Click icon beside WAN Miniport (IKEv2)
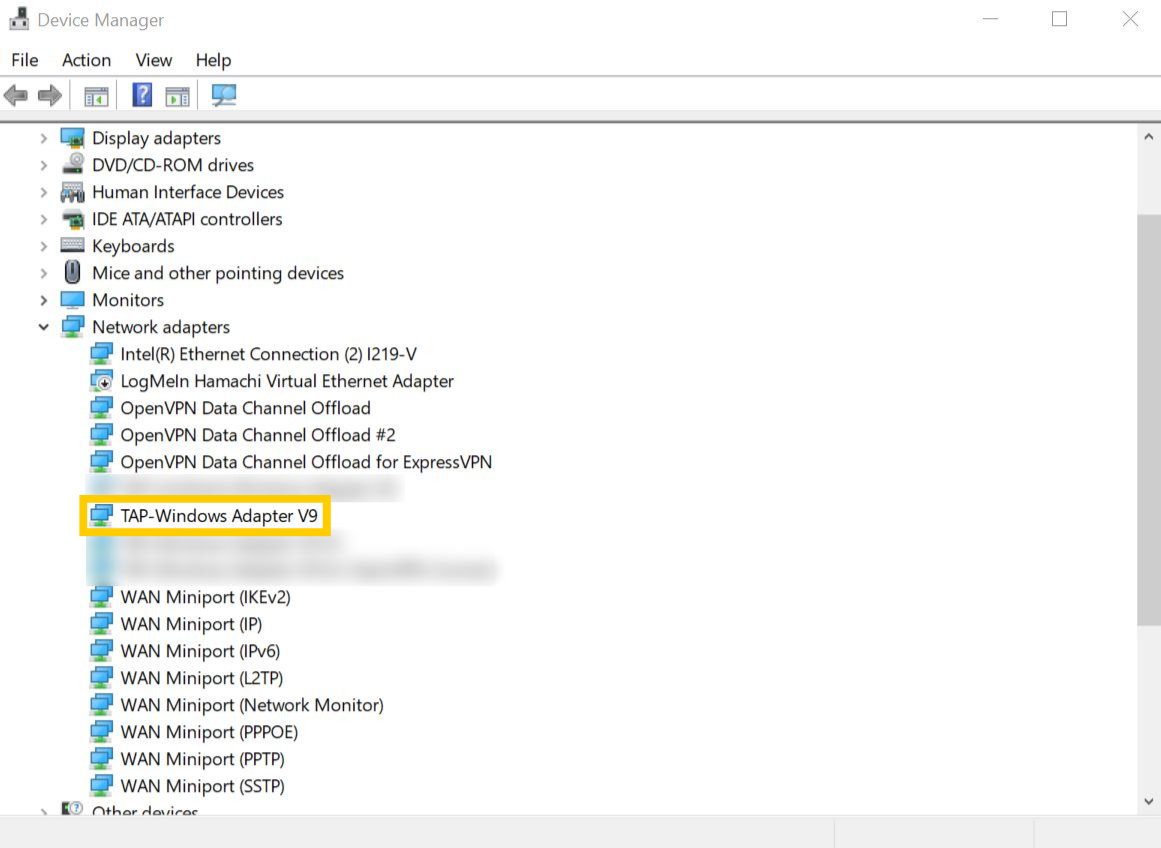Viewport: 1161px width, 848px height. [x=101, y=596]
